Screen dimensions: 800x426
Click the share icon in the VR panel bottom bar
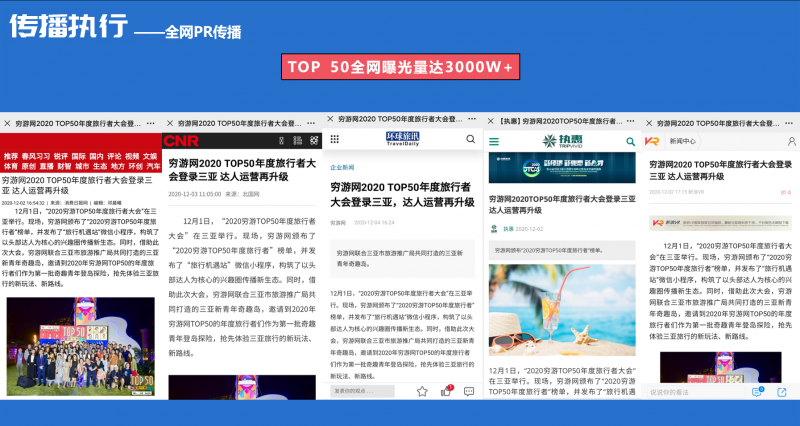[782, 392]
